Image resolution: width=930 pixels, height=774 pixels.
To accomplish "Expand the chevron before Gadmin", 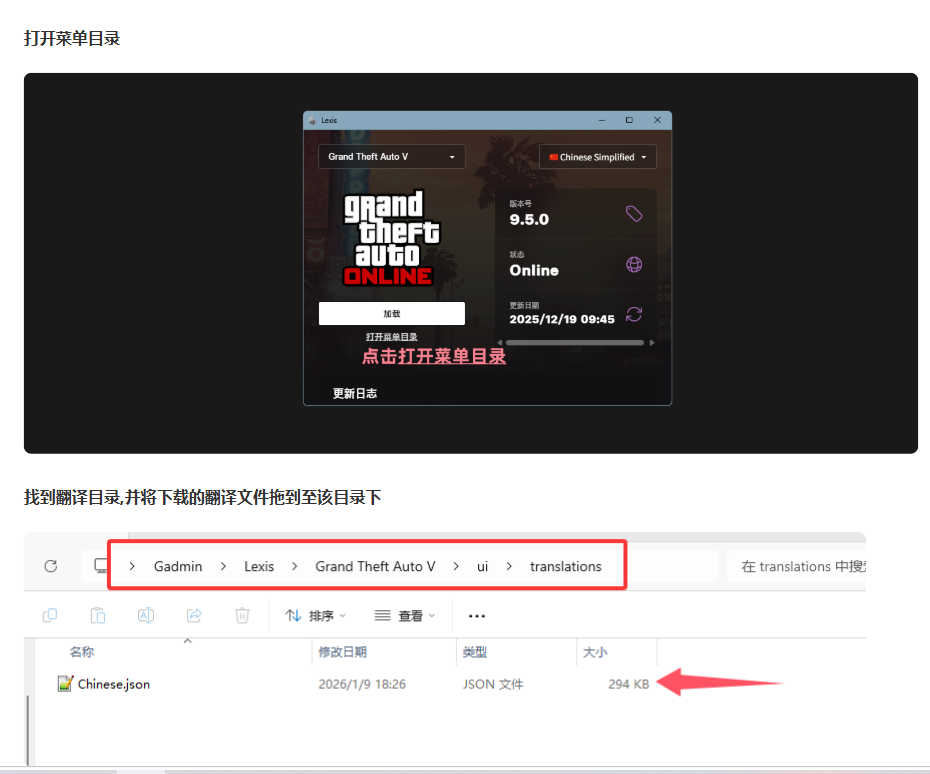I will [x=132, y=566].
